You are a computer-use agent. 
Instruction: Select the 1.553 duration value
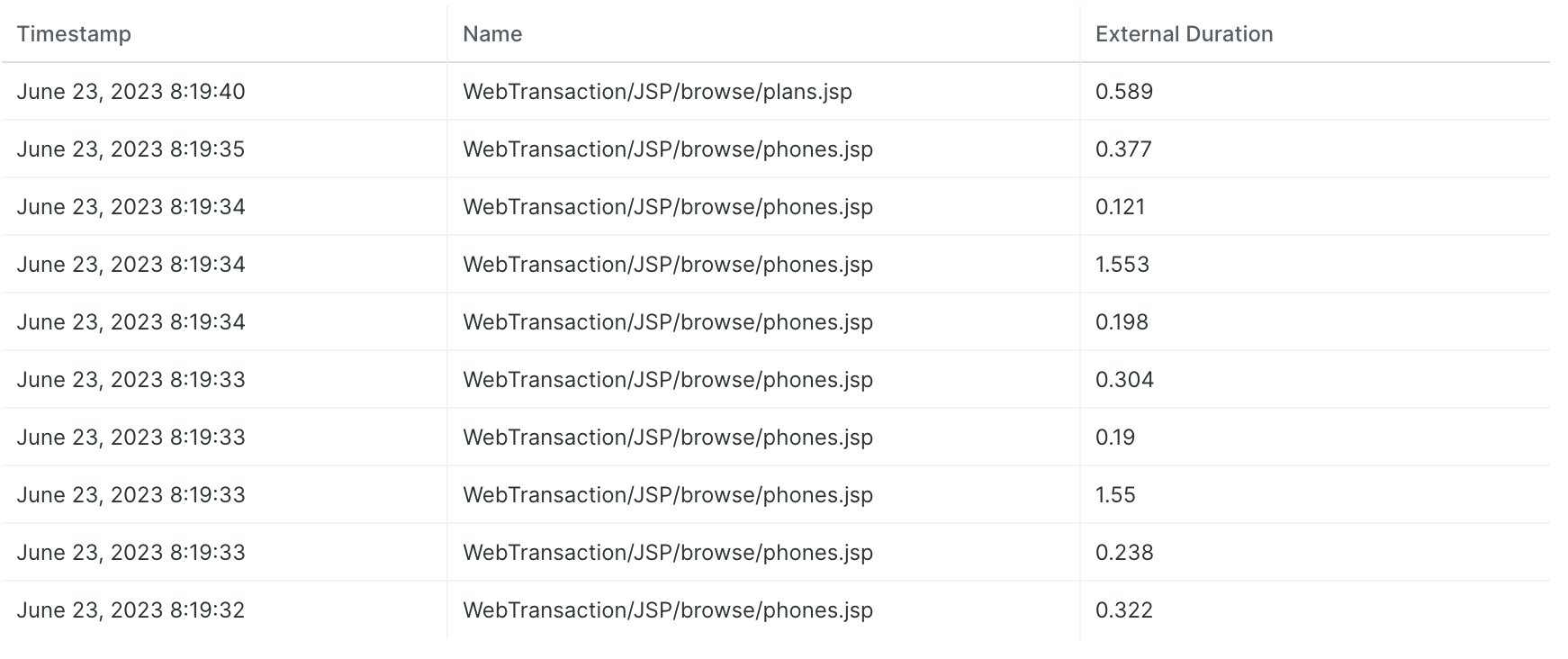(x=1122, y=265)
